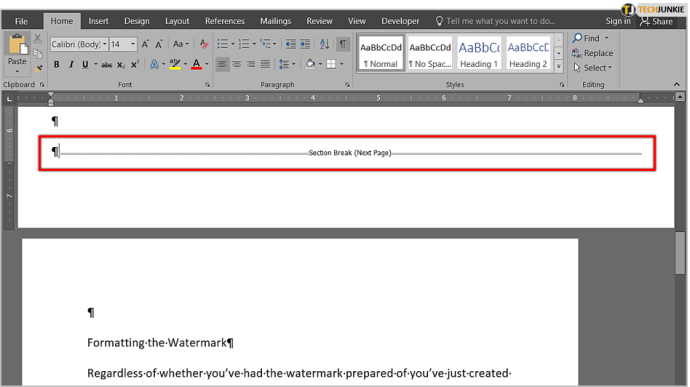The image size is (690, 387).
Task: Apply the red Font Color swatch
Action: pos(196,65)
